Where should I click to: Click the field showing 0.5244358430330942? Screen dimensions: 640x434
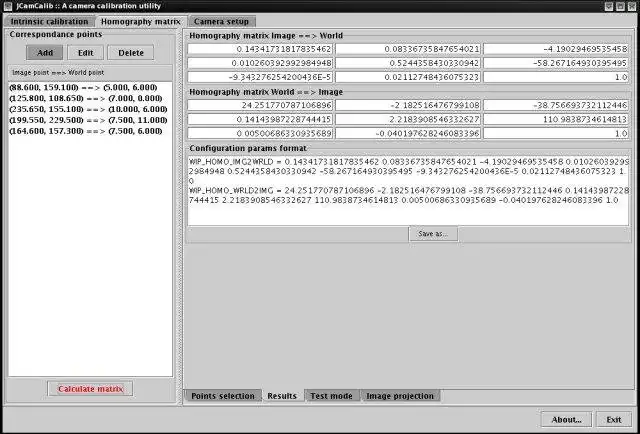coord(408,63)
